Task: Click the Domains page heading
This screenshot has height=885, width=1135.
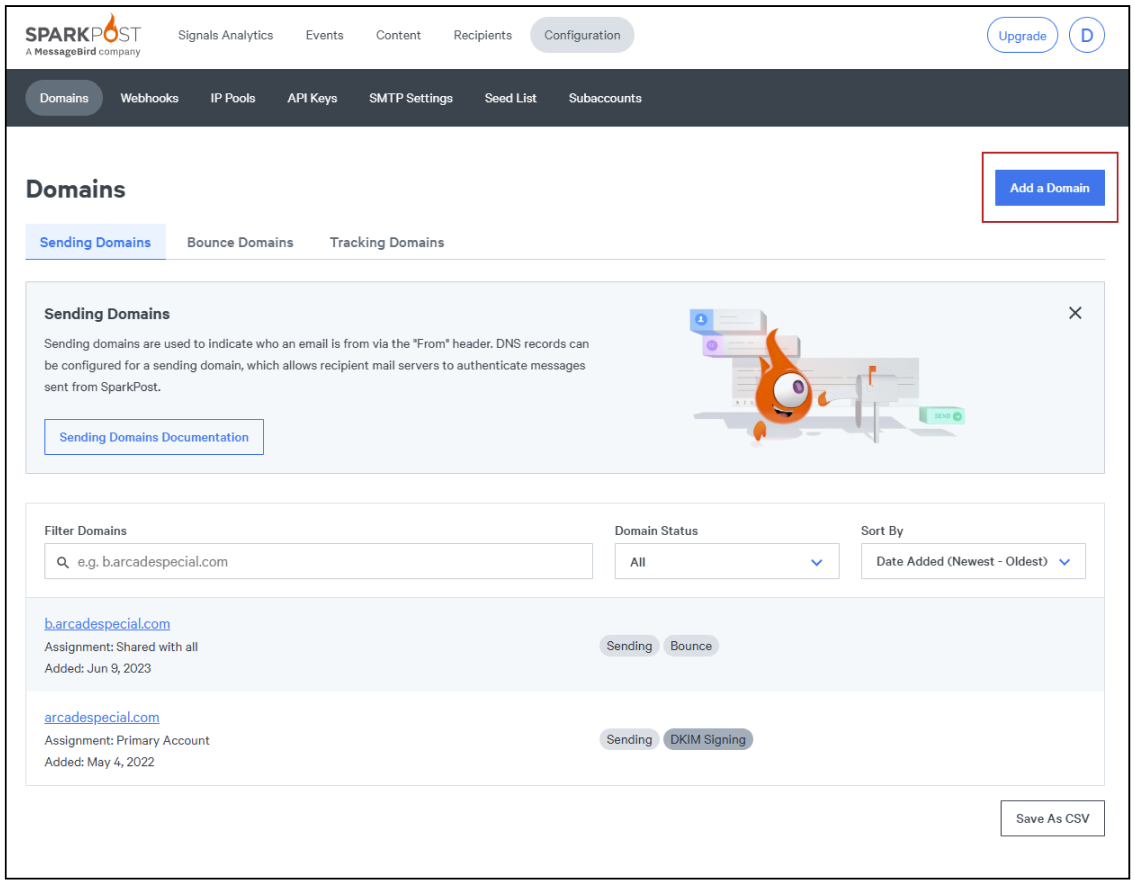Action: click(75, 190)
